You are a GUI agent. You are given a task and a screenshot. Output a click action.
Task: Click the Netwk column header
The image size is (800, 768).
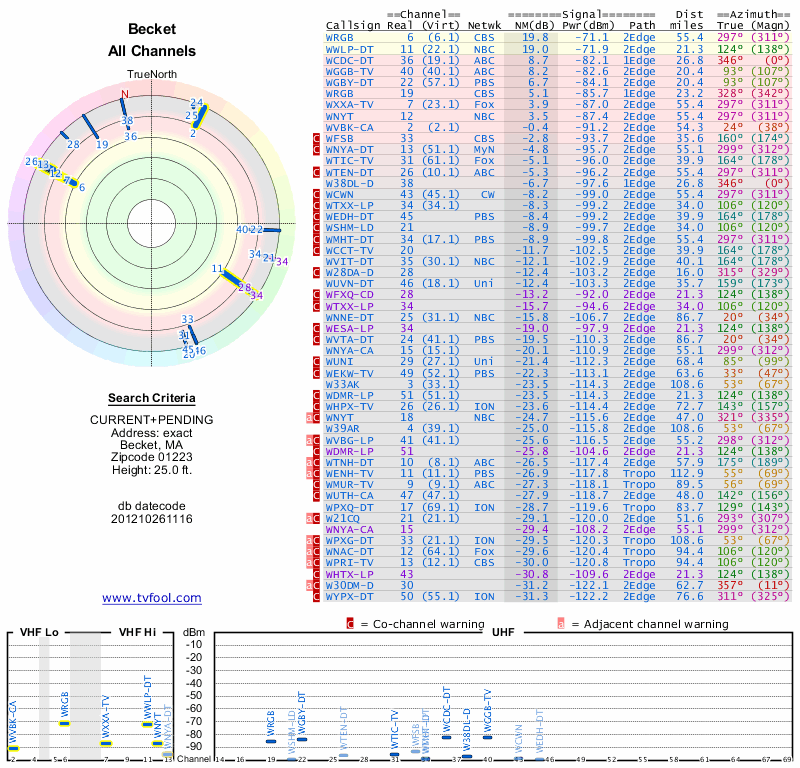tap(484, 25)
